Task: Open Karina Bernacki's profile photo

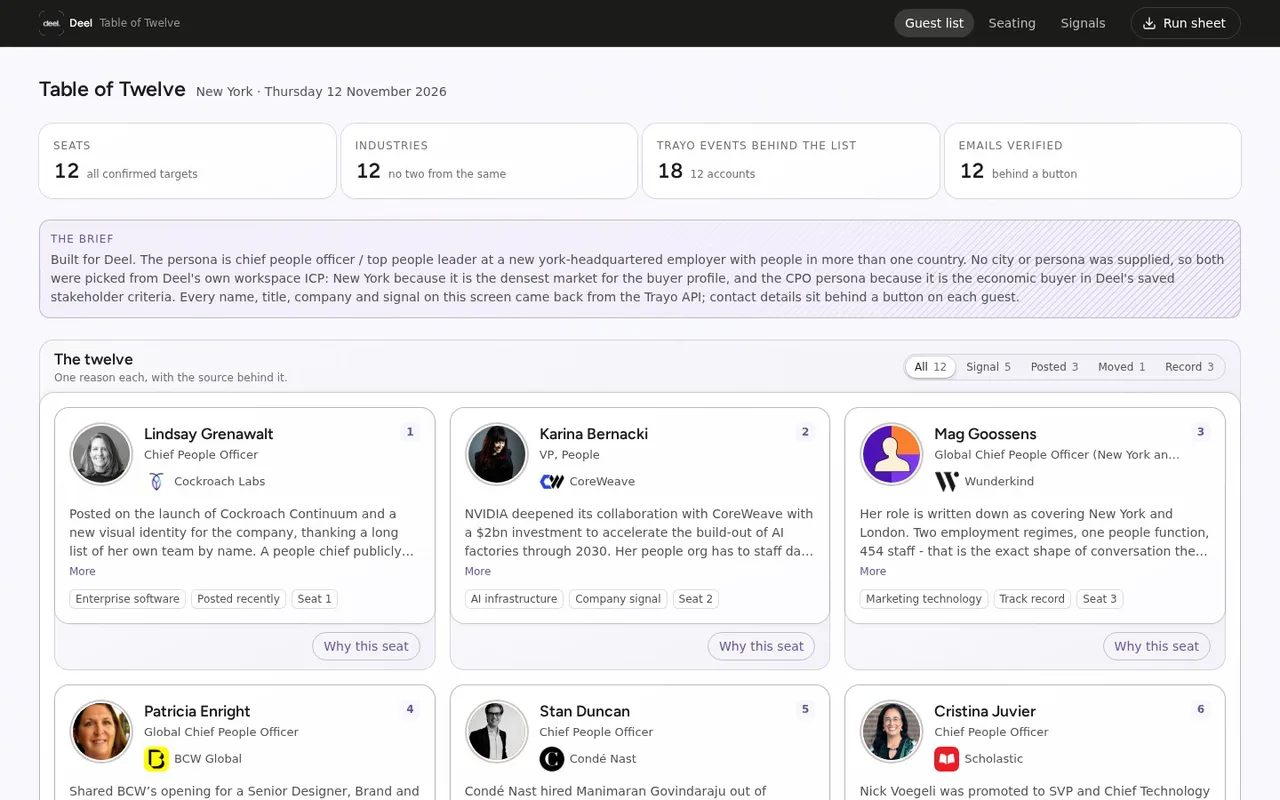Action: click(x=496, y=454)
